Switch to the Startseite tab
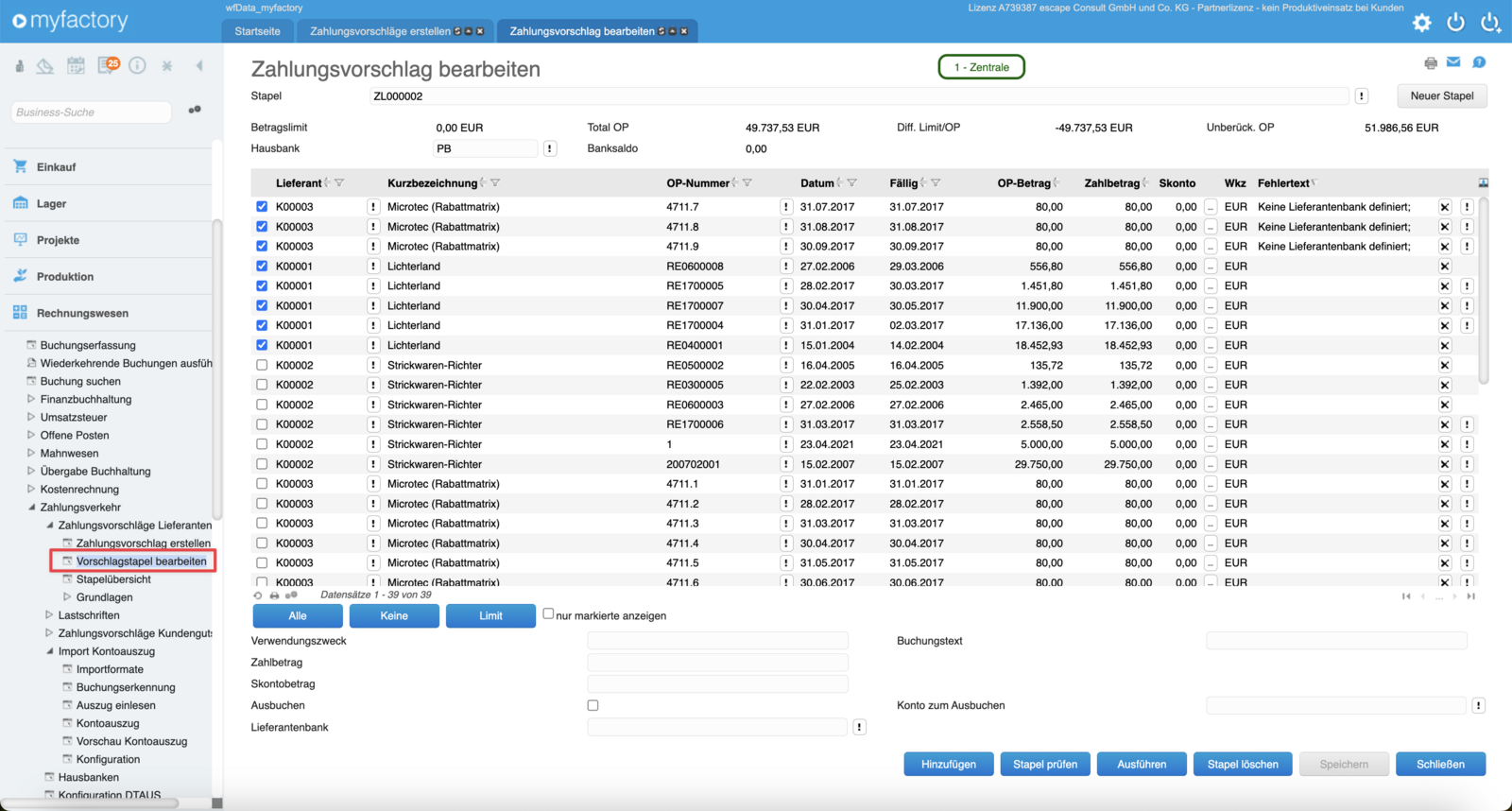This screenshot has width=1512, height=811. 257,31
